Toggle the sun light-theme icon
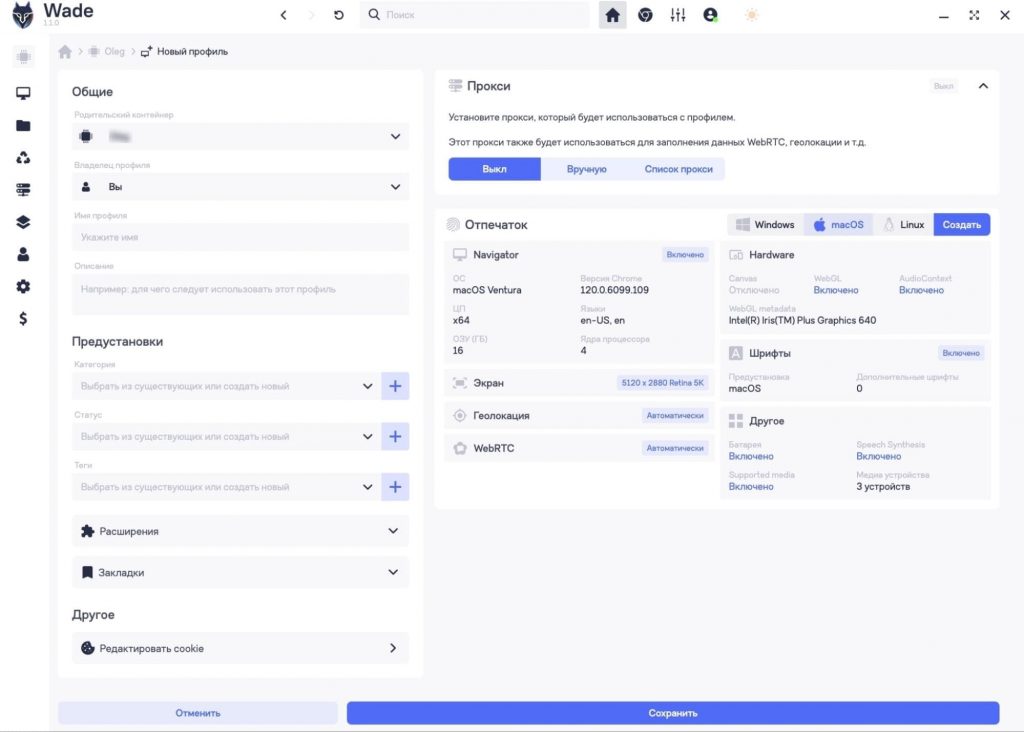The width and height of the screenshot is (1024, 732). [x=752, y=15]
